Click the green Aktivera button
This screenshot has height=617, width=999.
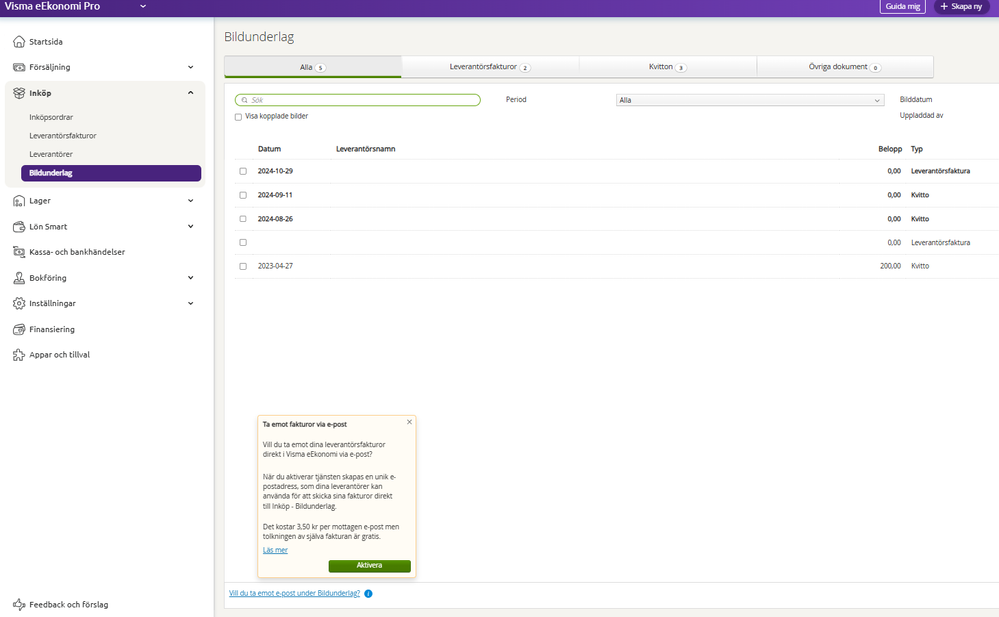370,565
